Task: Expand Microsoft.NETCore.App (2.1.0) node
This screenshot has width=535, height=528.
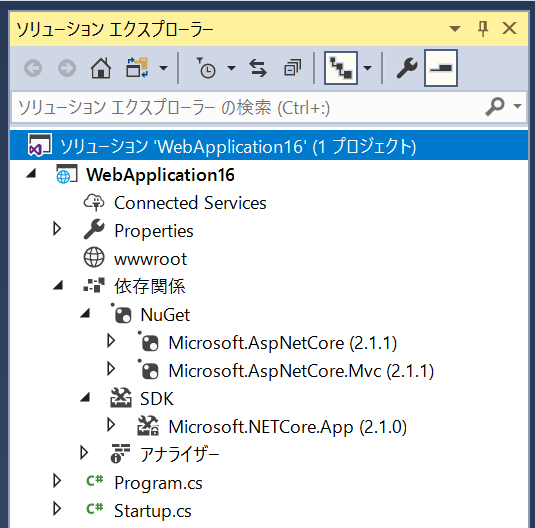Action: 111,425
